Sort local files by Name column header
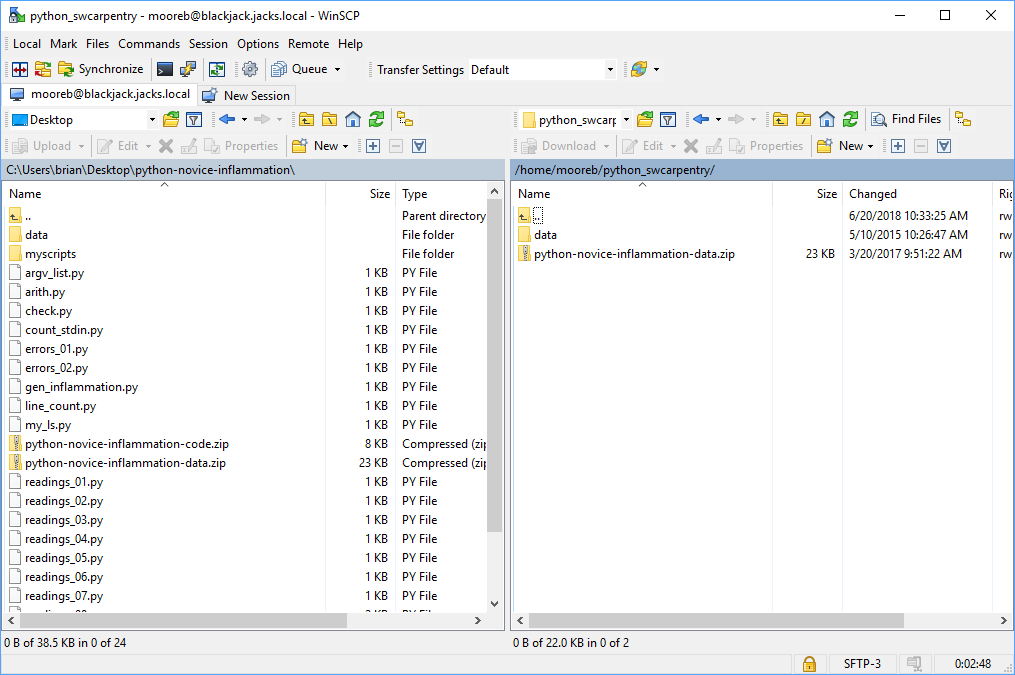Image resolution: width=1015 pixels, height=675 pixels. [x=164, y=194]
